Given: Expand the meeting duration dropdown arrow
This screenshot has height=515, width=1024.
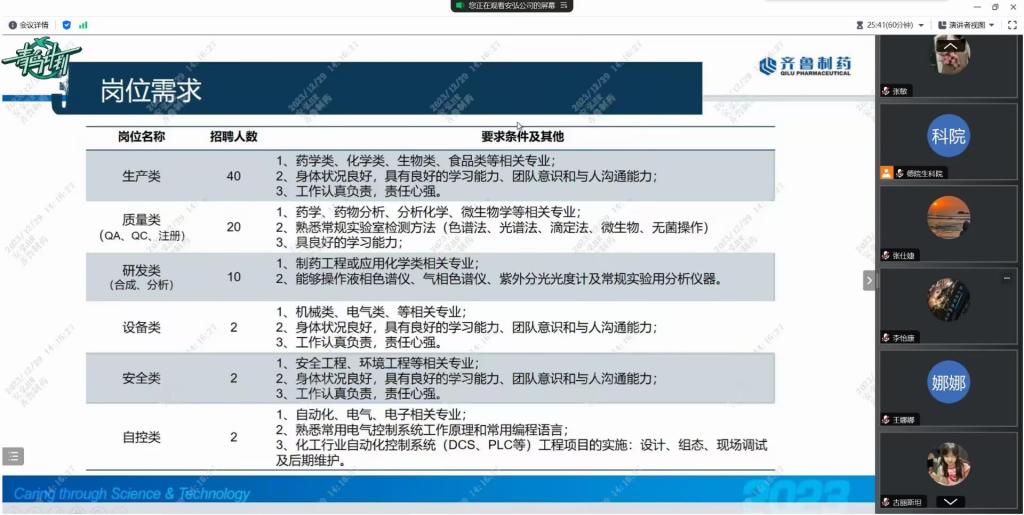Looking at the screenshot, I should pos(919,25).
